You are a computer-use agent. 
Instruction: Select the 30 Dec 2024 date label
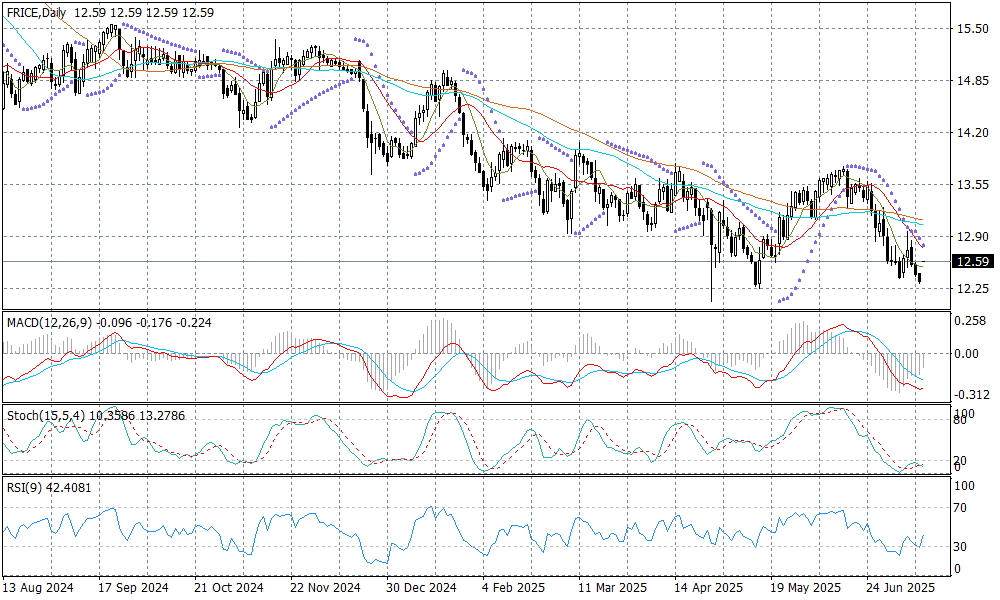point(421,589)
